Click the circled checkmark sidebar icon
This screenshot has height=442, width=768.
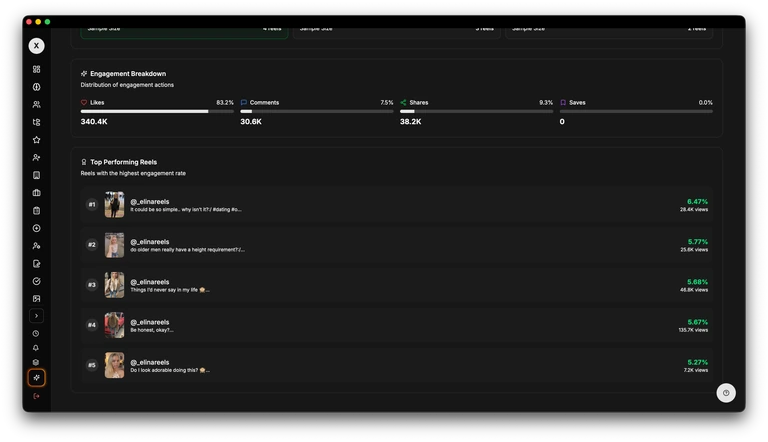[36, 281]
